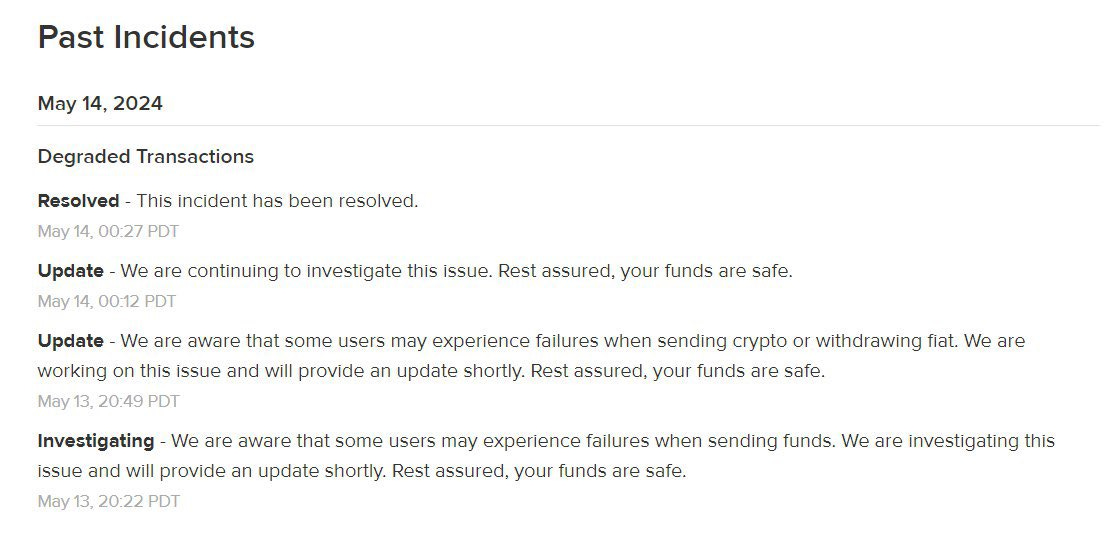Click the May 14, 00:27 PDT timestamp
The width and height of the screenshot is (1106, 540).
click(x=108, y=232)
